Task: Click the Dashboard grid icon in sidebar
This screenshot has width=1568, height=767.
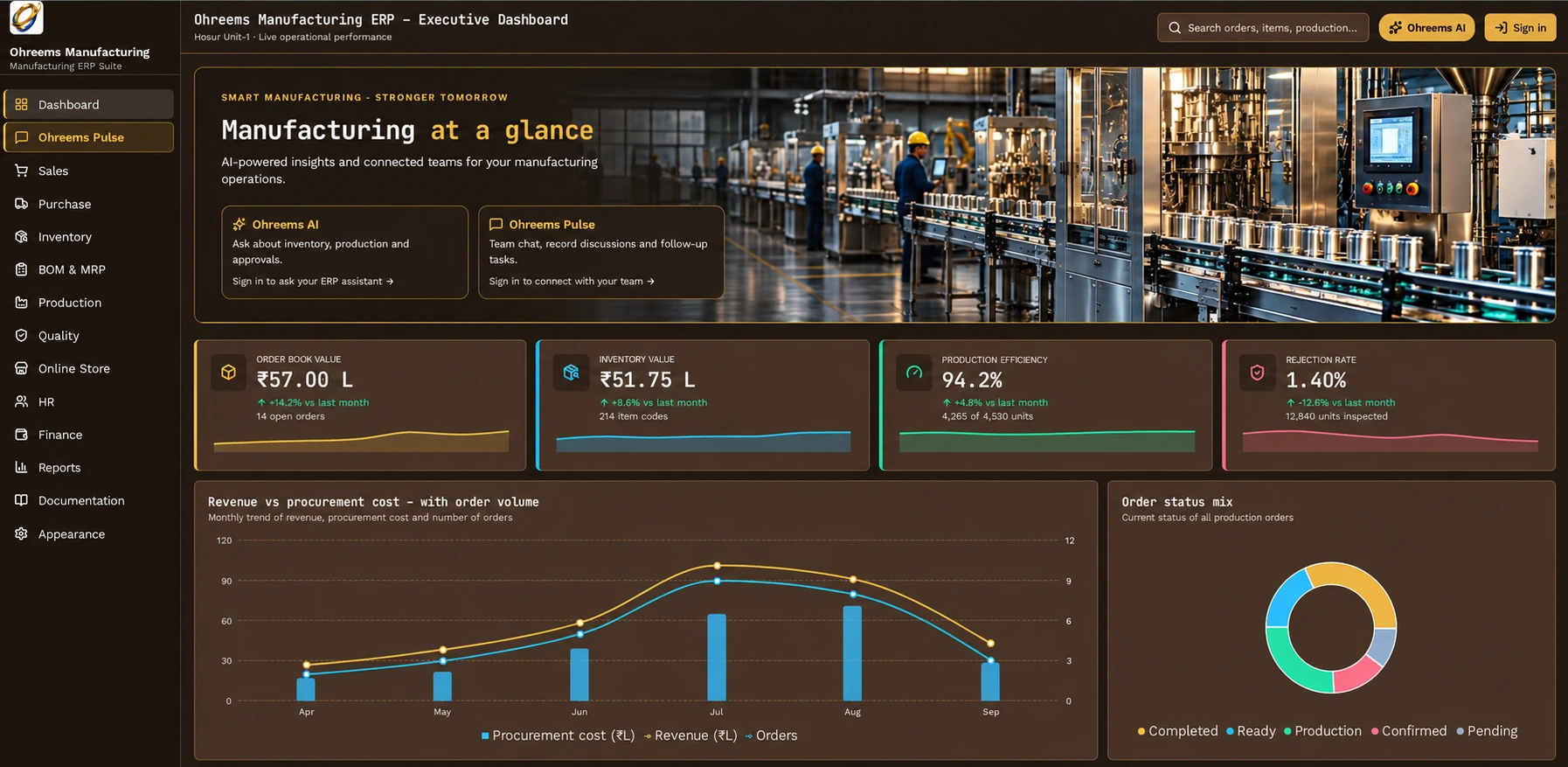Action: pyautogui.click(x=22, y=104)
